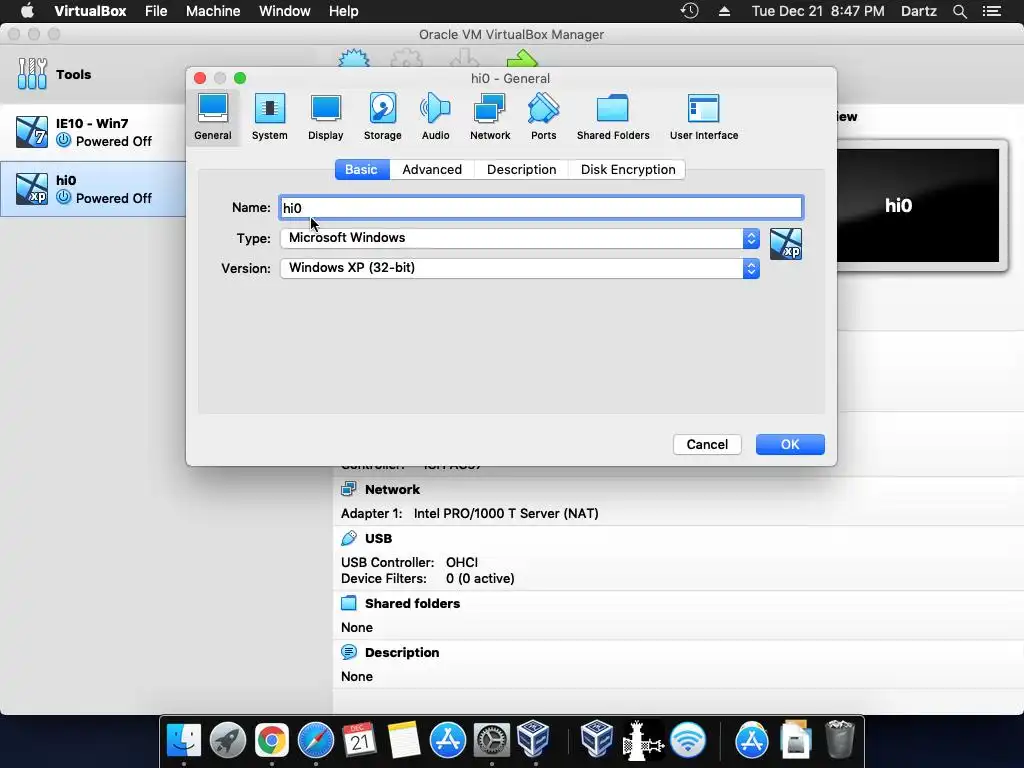Open Time Machine menu bar icon
Screen dimensions: 1024x768
click(690, 11)
